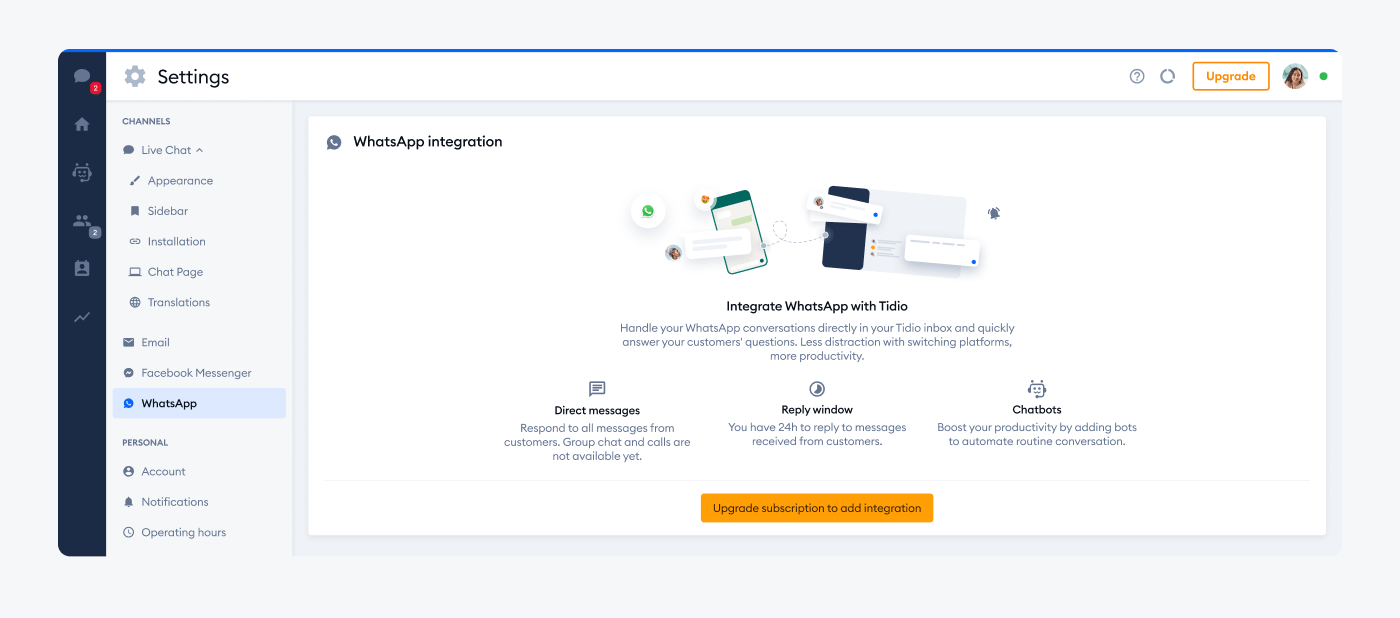Click Upgrade subscription to add integration
This screenshot has width=1400, height=618.
point(817,508)
